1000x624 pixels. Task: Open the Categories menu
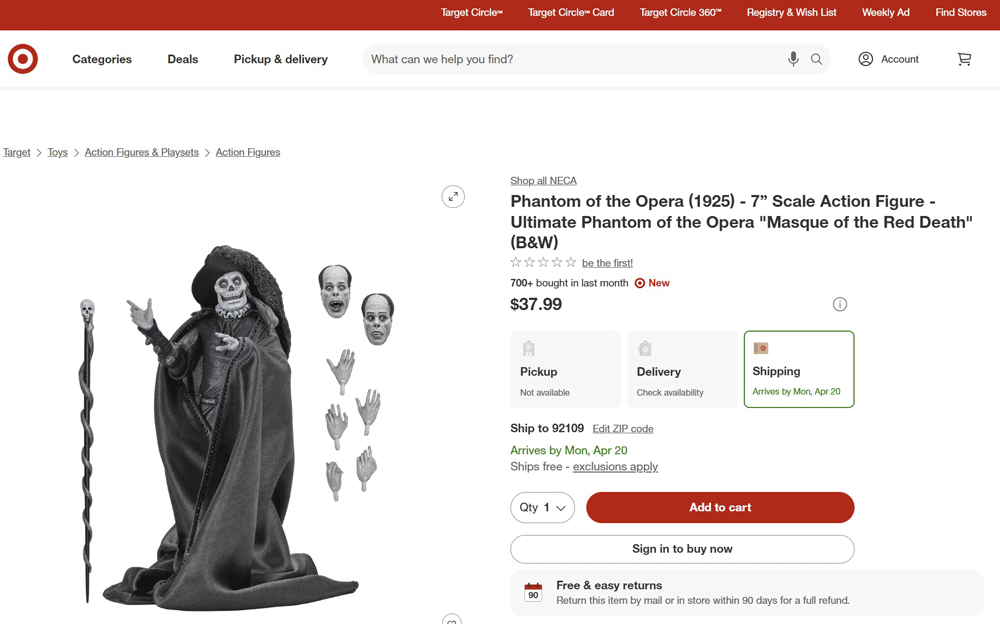101,59
